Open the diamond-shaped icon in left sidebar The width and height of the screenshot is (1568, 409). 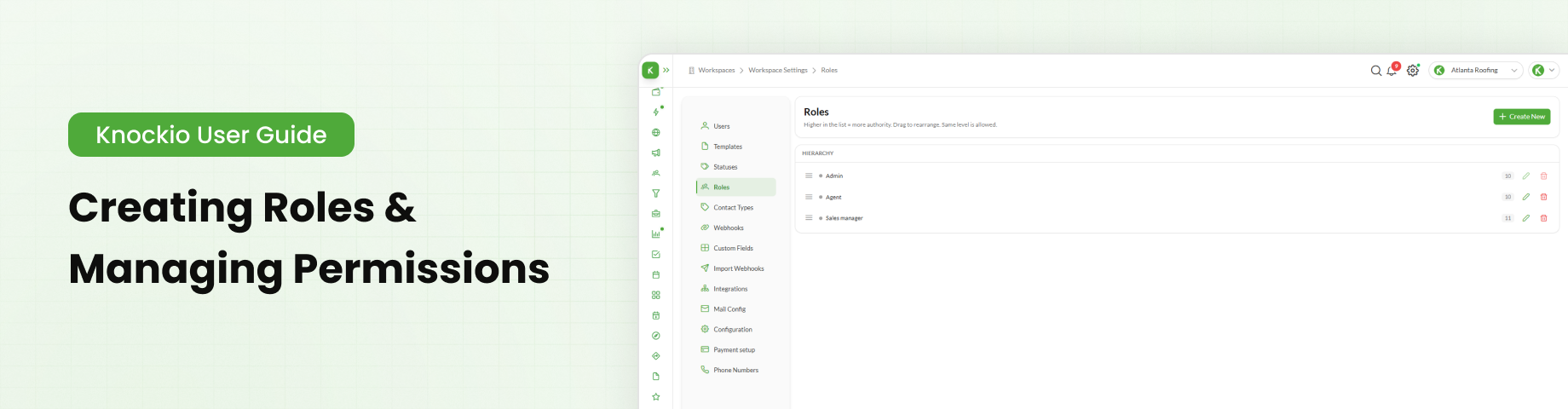point(655,356)
